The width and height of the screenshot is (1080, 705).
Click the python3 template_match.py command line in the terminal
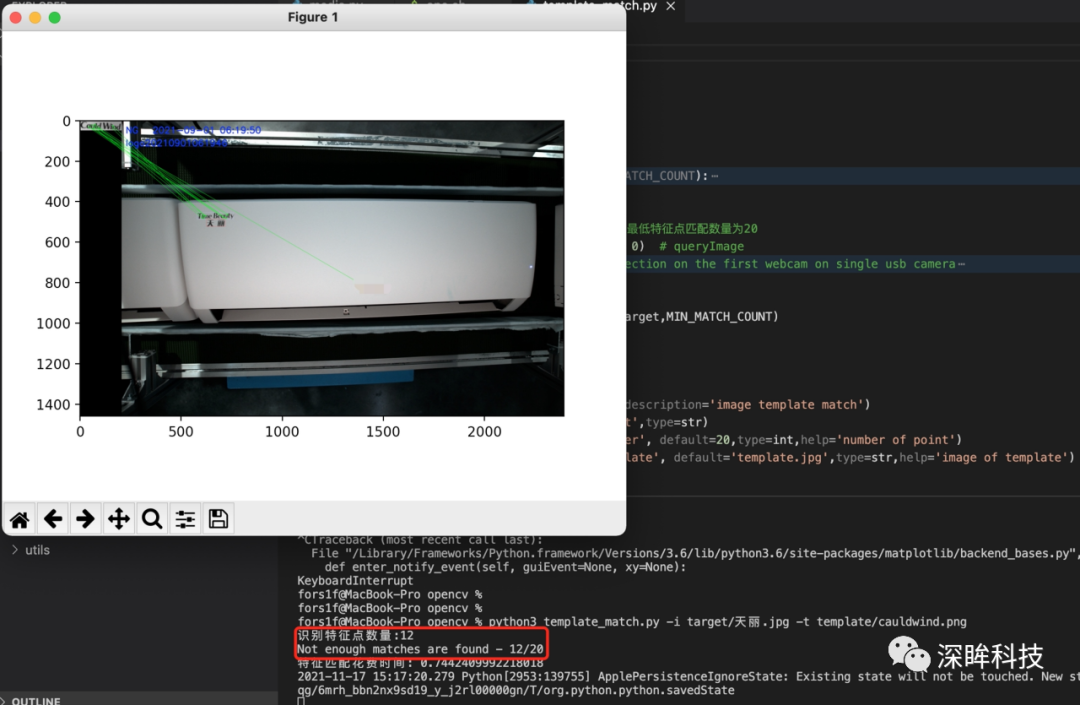click(632, 622)
